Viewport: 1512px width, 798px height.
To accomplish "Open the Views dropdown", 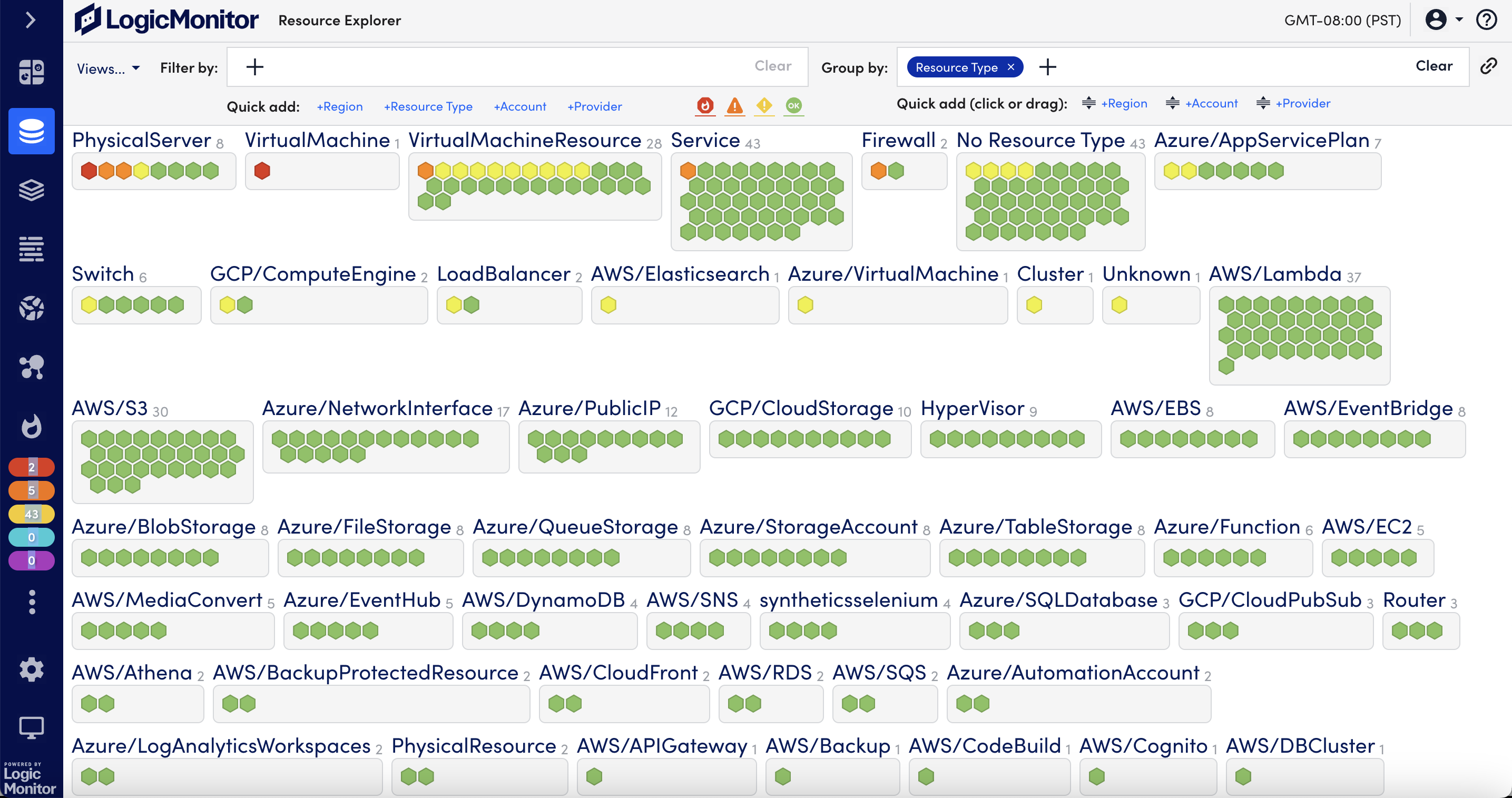I will tap(107, 68).
